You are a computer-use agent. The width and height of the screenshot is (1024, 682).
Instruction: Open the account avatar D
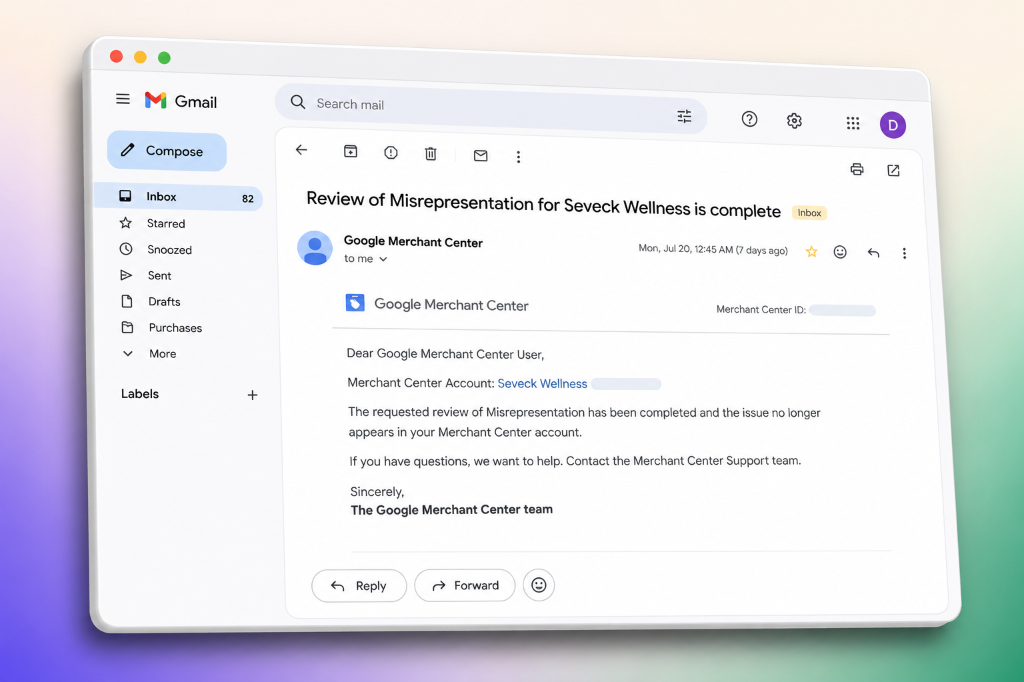pos(893,125)
